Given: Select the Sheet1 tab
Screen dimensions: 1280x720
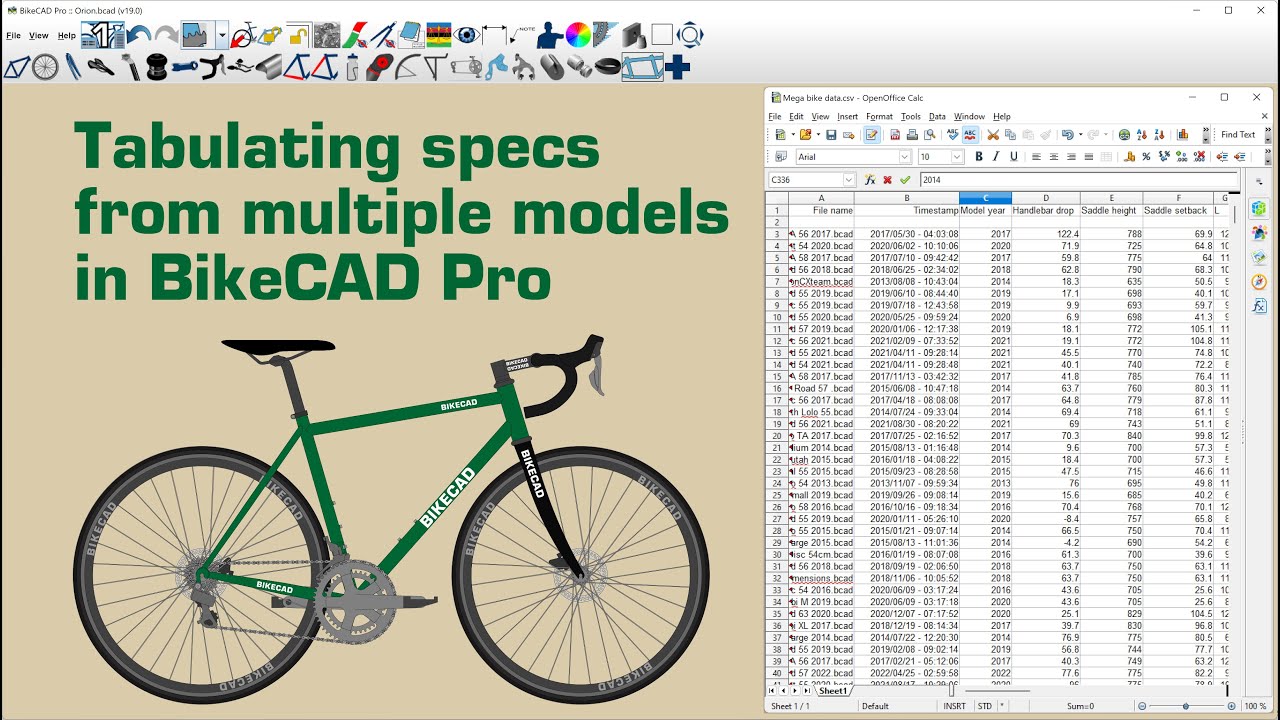Looking at the screenshot, I should pos(833,691).
